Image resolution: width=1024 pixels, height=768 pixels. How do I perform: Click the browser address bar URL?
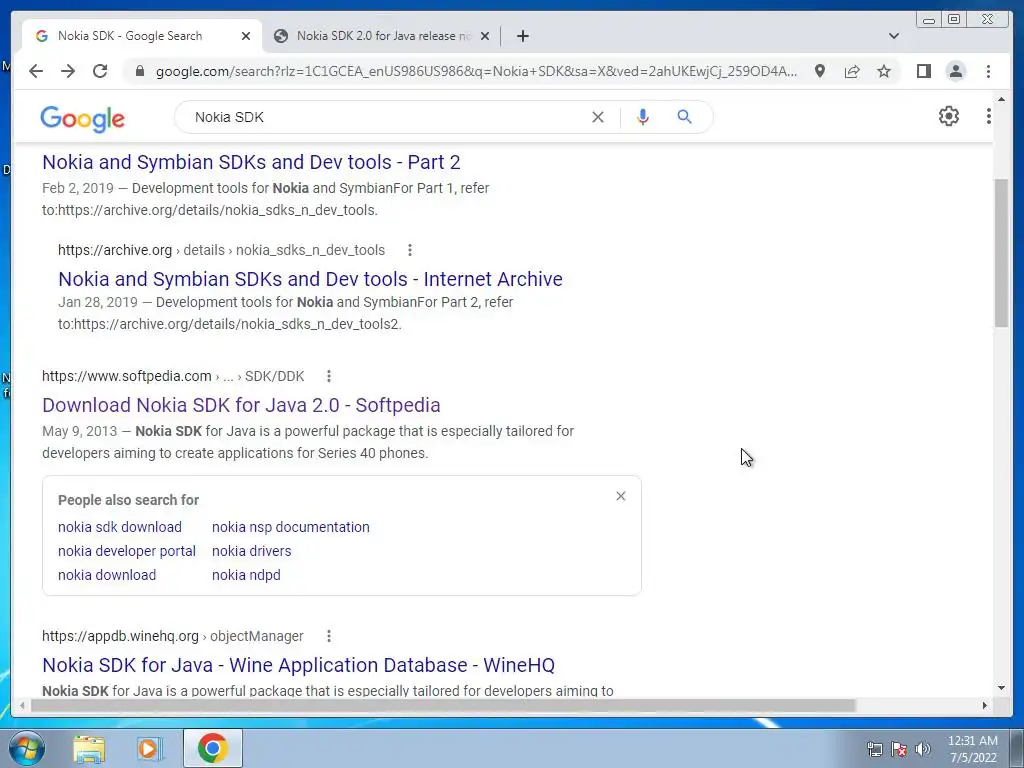475,71
